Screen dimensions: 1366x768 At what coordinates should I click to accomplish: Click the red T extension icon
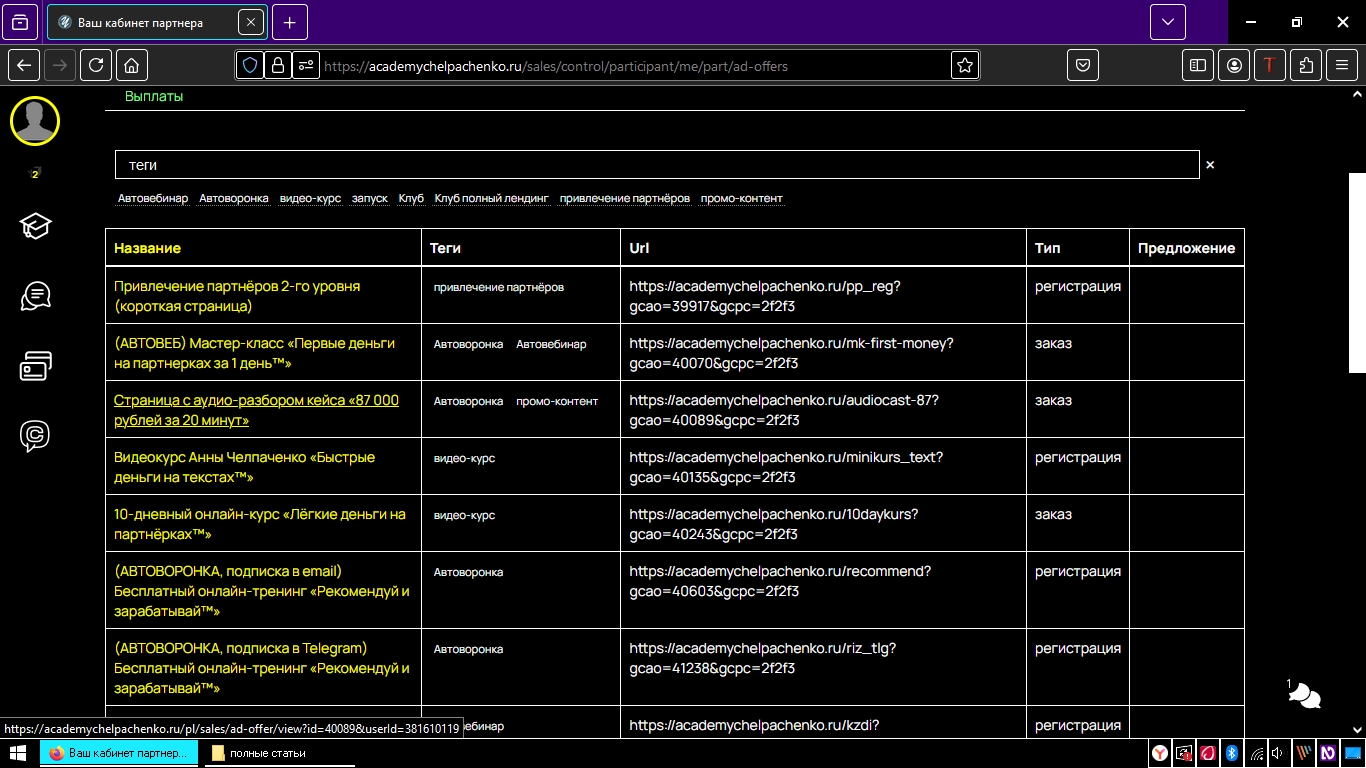(1270, 65)
